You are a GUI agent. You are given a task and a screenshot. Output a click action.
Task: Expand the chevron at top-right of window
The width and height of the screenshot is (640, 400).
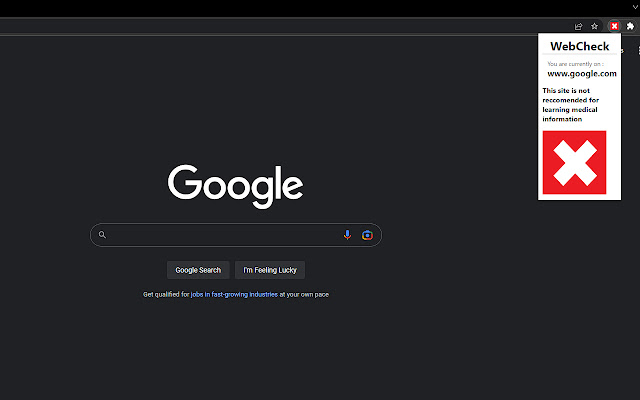click(x=636, y=7)
